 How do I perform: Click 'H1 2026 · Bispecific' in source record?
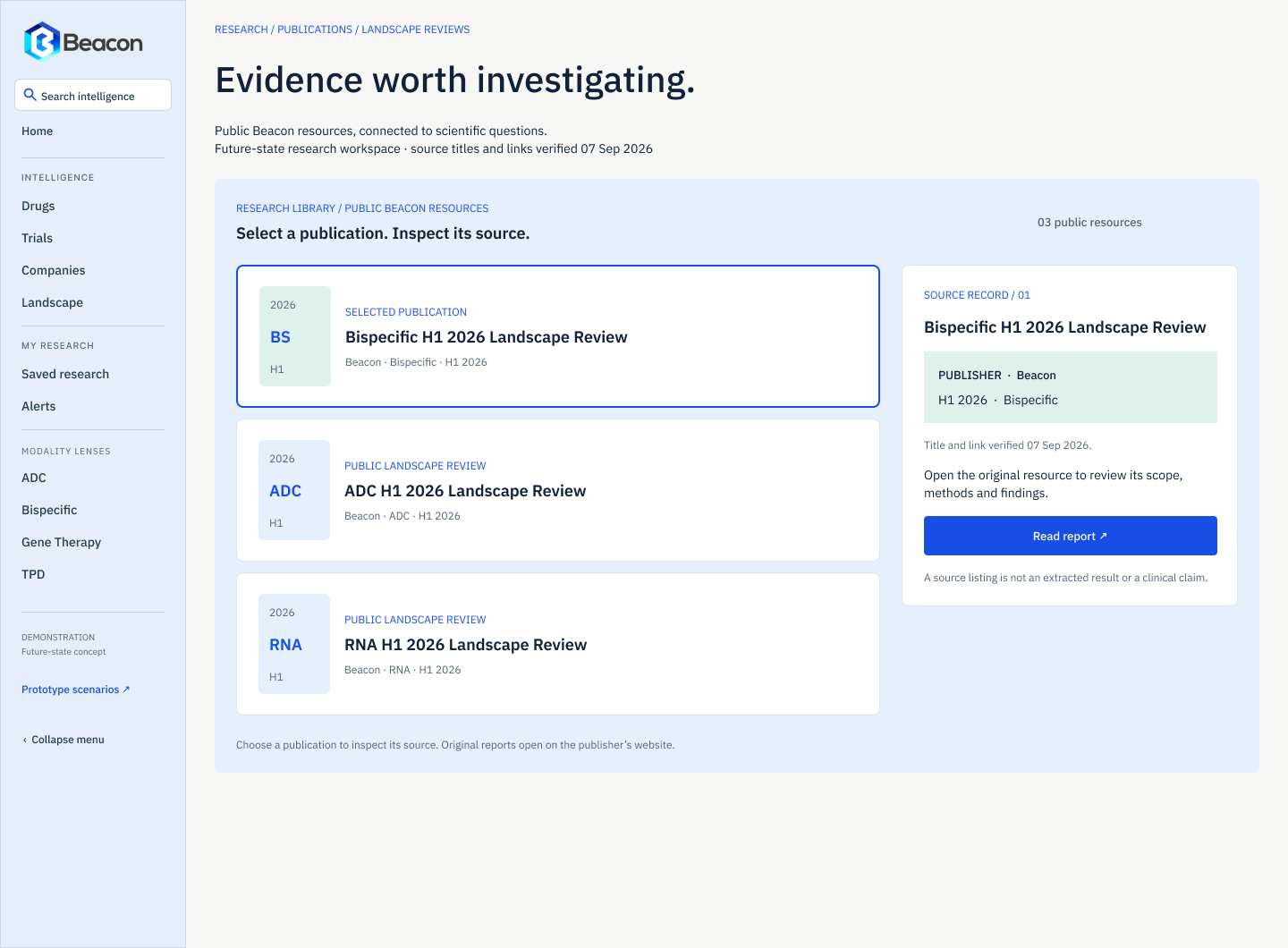998,400
